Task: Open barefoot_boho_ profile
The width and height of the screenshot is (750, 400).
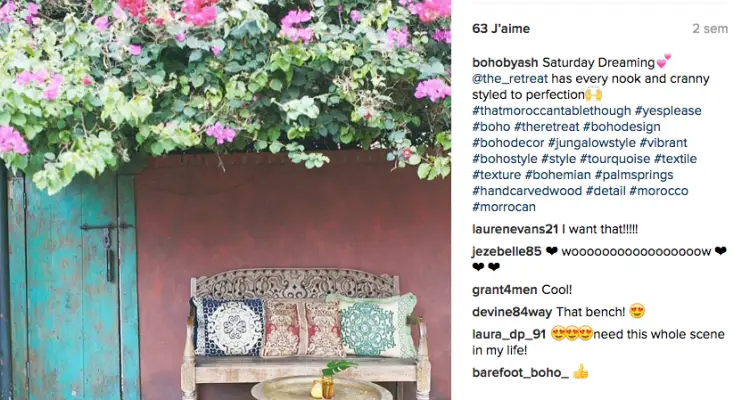Action: tap(520, 372)
